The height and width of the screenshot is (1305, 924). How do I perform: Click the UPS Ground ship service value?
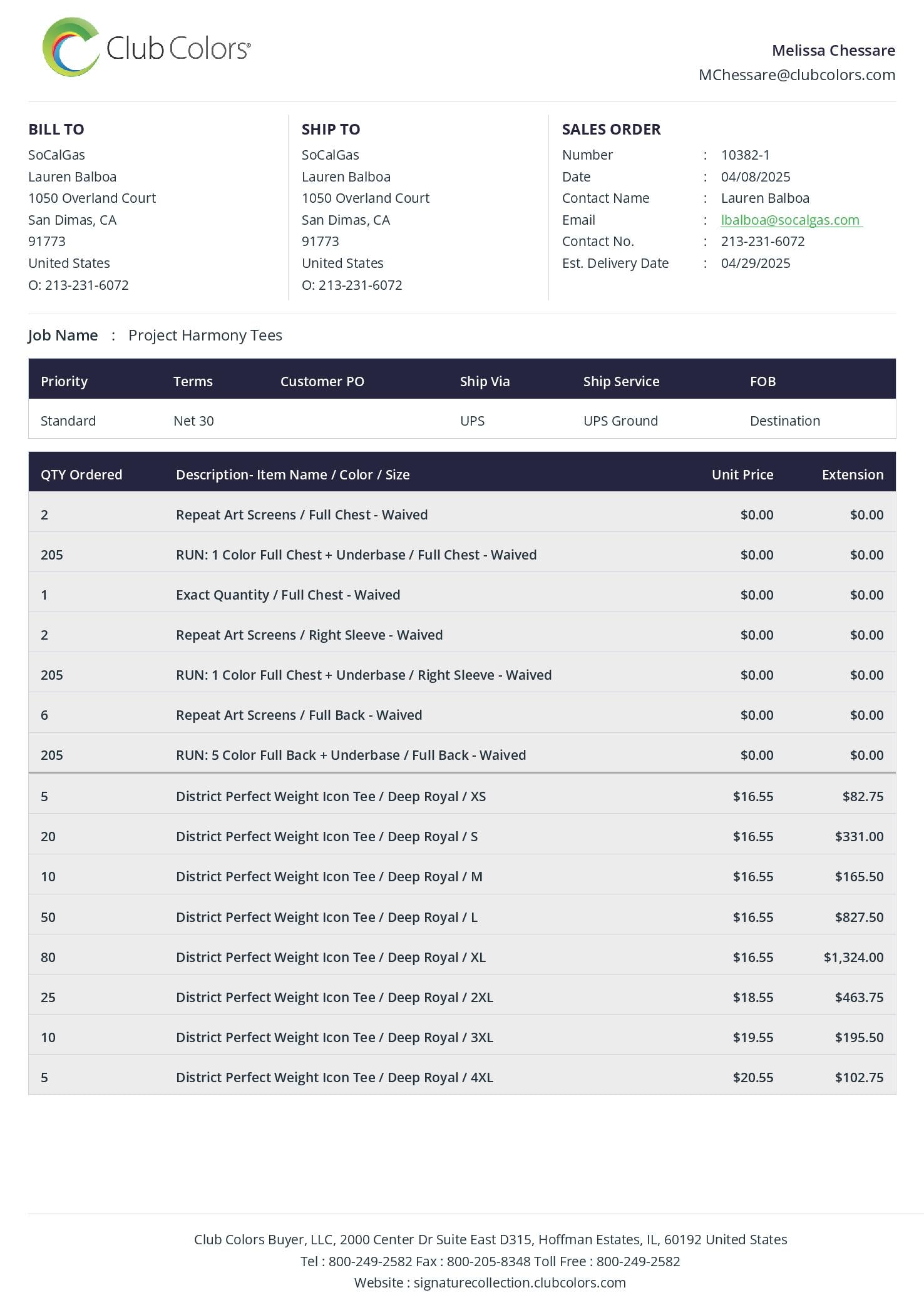click(620, 421)
